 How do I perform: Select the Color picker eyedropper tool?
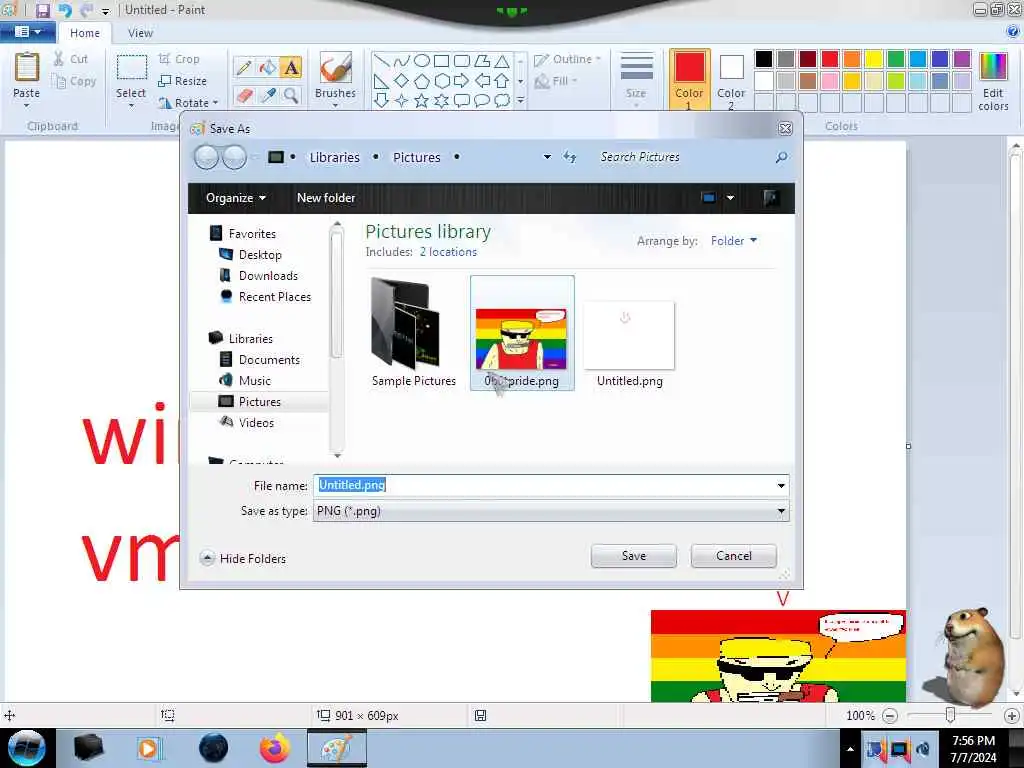pyautogui.click(x=268, y=95)
